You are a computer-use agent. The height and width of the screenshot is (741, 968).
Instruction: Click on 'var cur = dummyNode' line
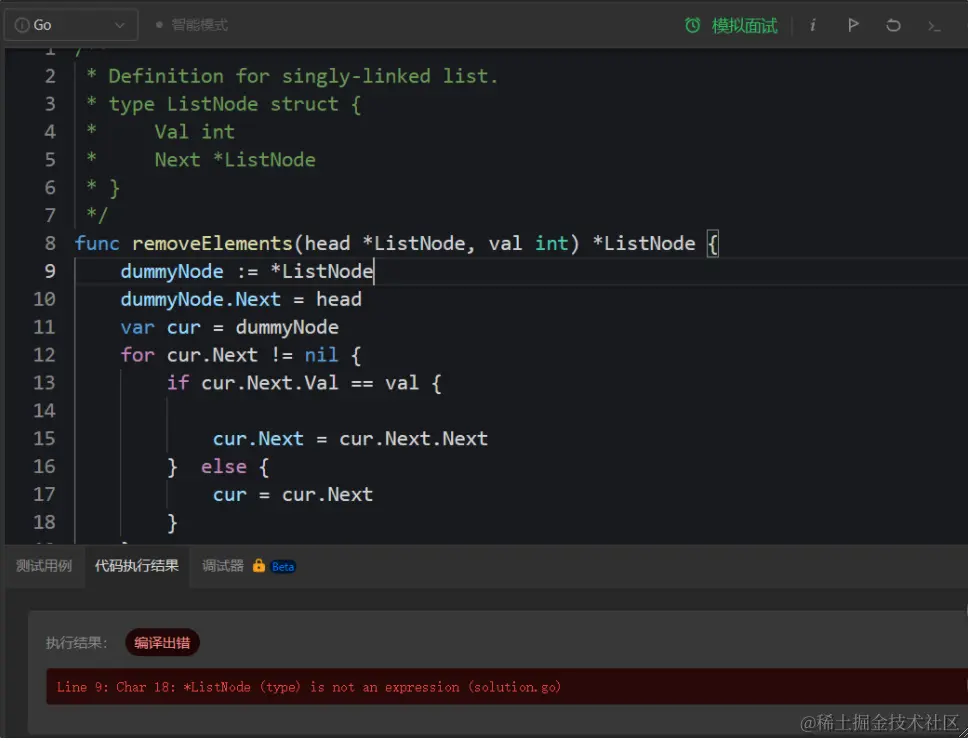230,327
